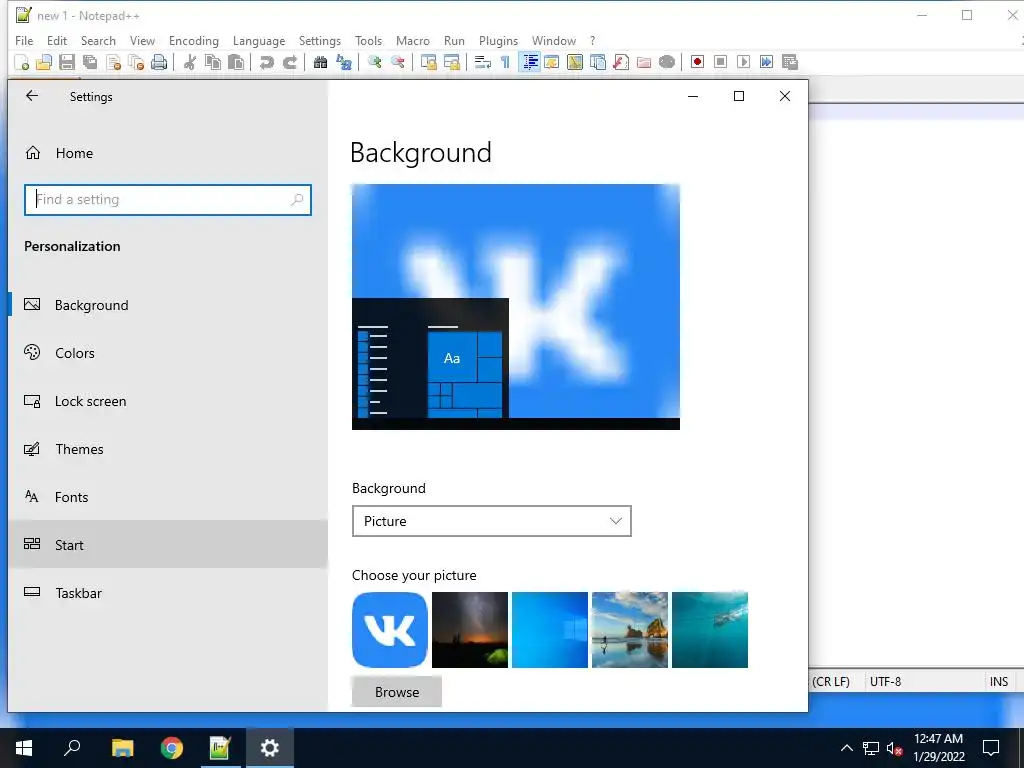Open Chrome from the taskbar

point(171,748)
